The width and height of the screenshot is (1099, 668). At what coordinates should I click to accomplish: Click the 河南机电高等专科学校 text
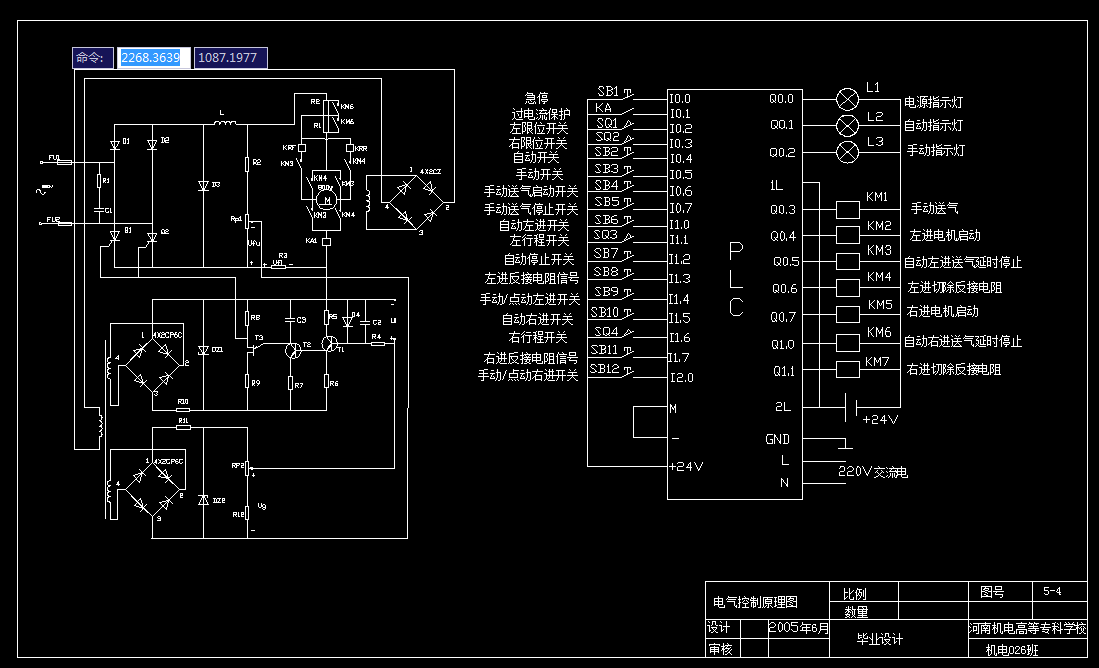(x=1028, y=629)
